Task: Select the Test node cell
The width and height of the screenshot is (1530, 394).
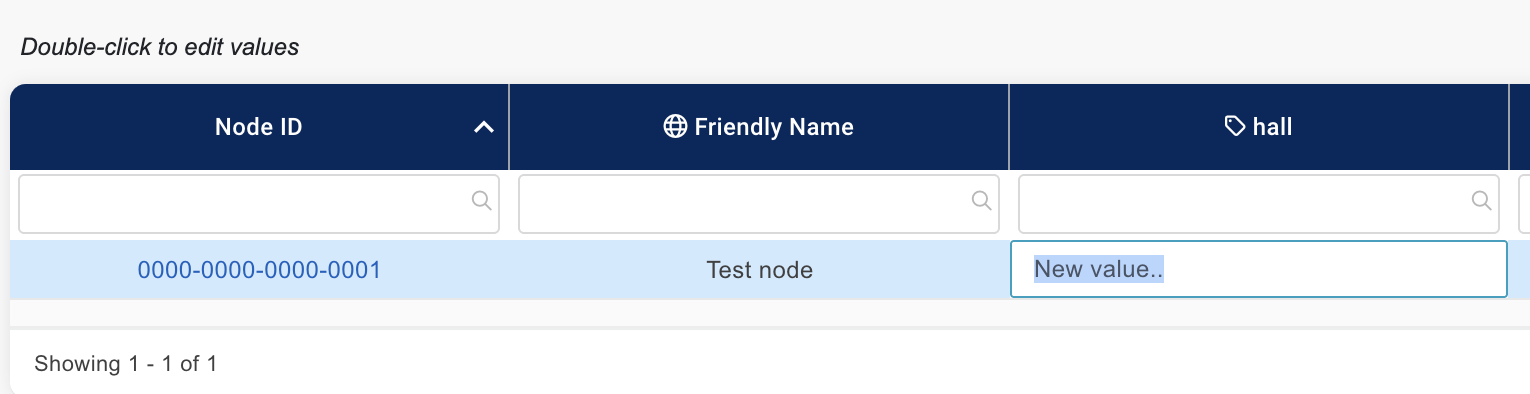Action: (759, 270)
